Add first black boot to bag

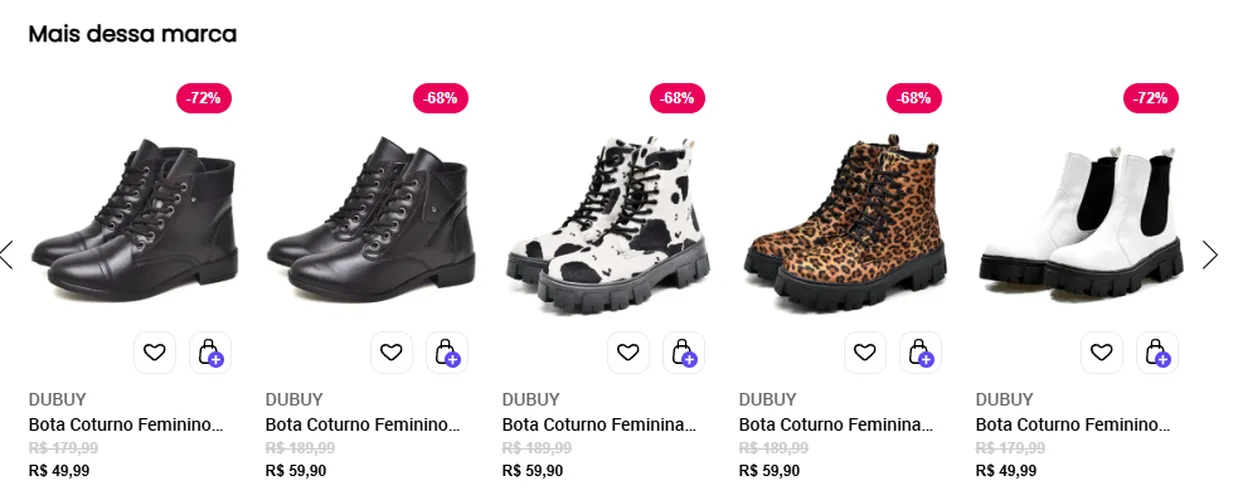click(210, 352)
